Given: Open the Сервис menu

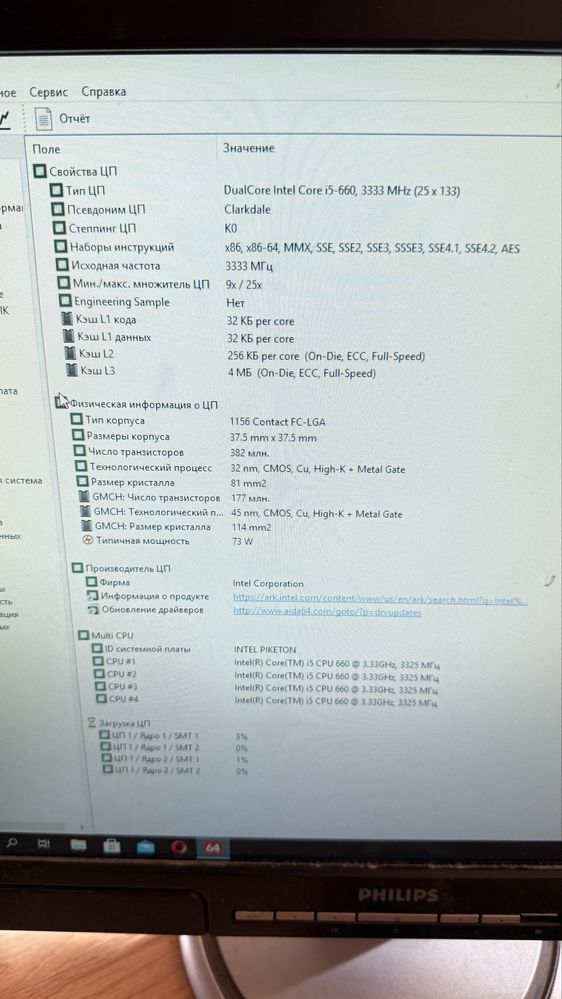Looking at the screenshot, I should coord(48,92).
